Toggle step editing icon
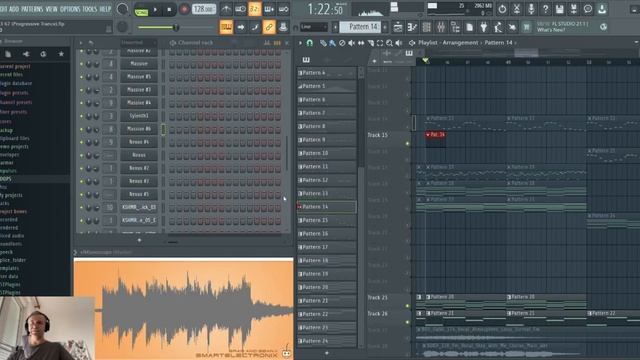This screenshot has width=640, height=360. (255, 27)
